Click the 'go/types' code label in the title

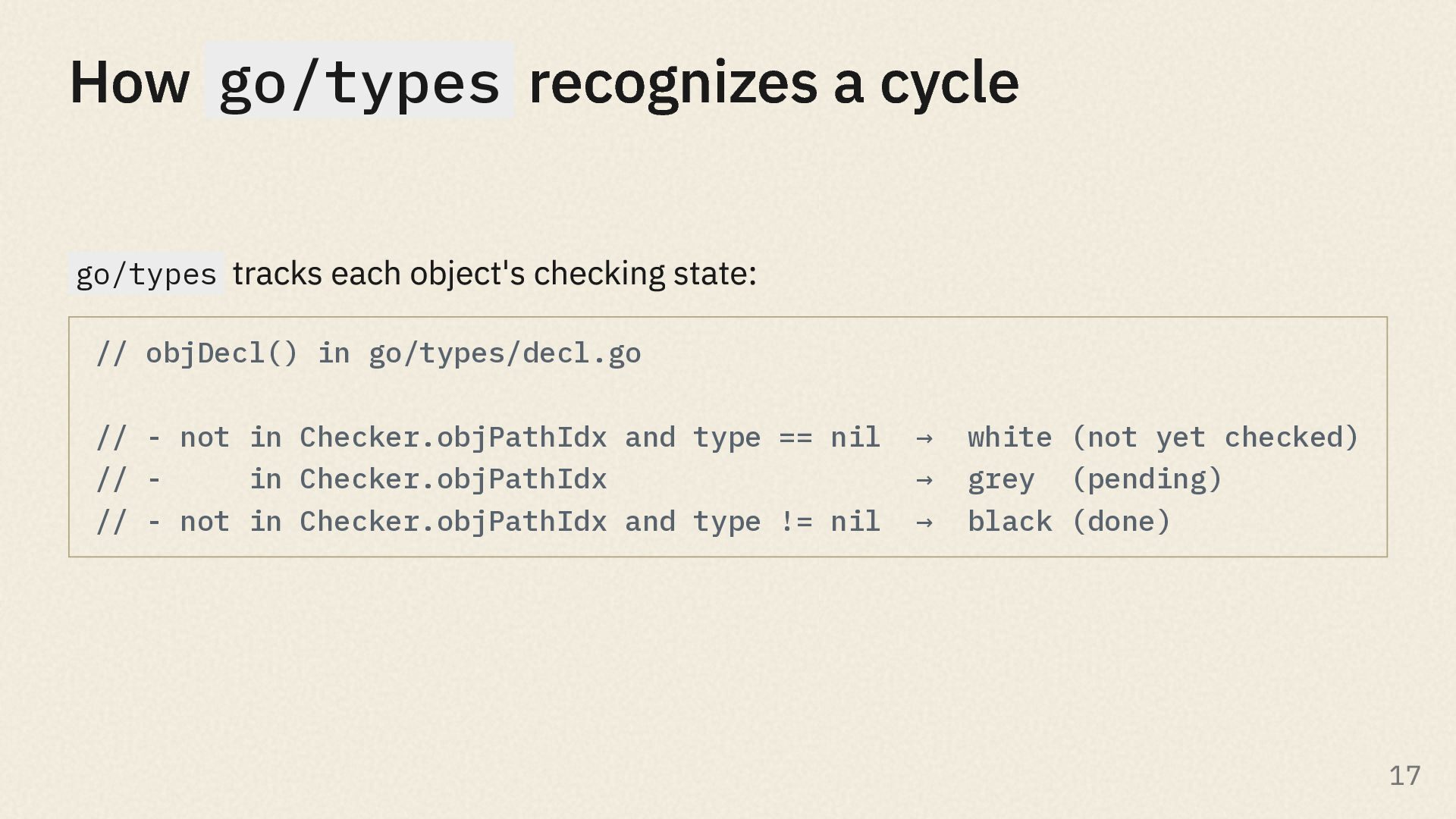(359, 81)
